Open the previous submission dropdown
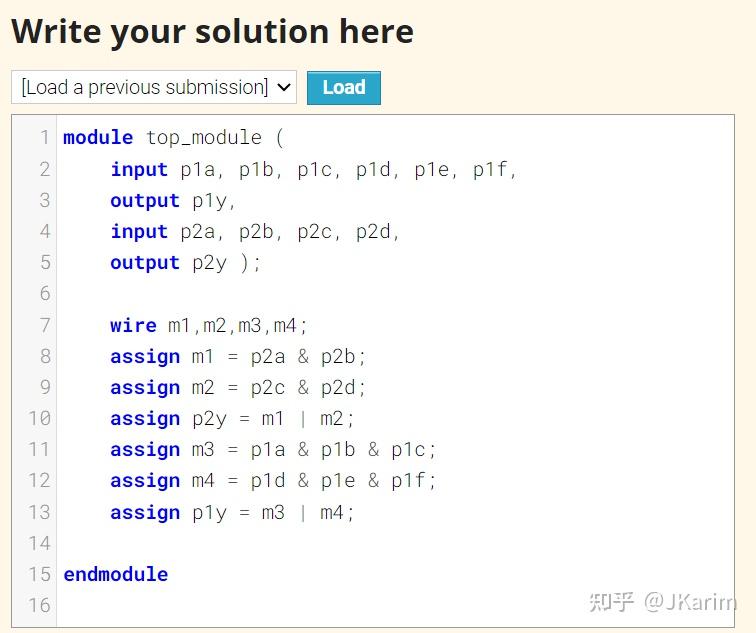The image size is (756, 633). point(154,87)
